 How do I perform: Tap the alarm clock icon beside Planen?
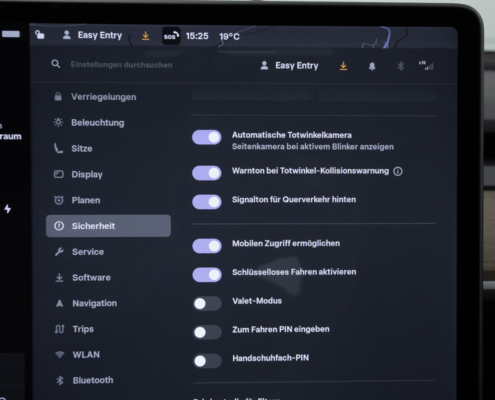59,200
